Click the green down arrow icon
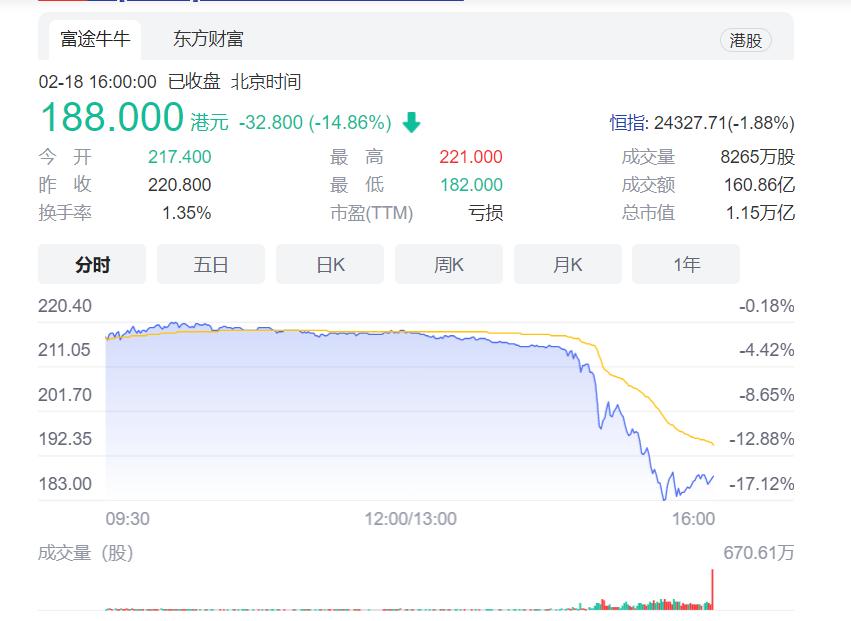The image size is (851, 621). [411, 122]
